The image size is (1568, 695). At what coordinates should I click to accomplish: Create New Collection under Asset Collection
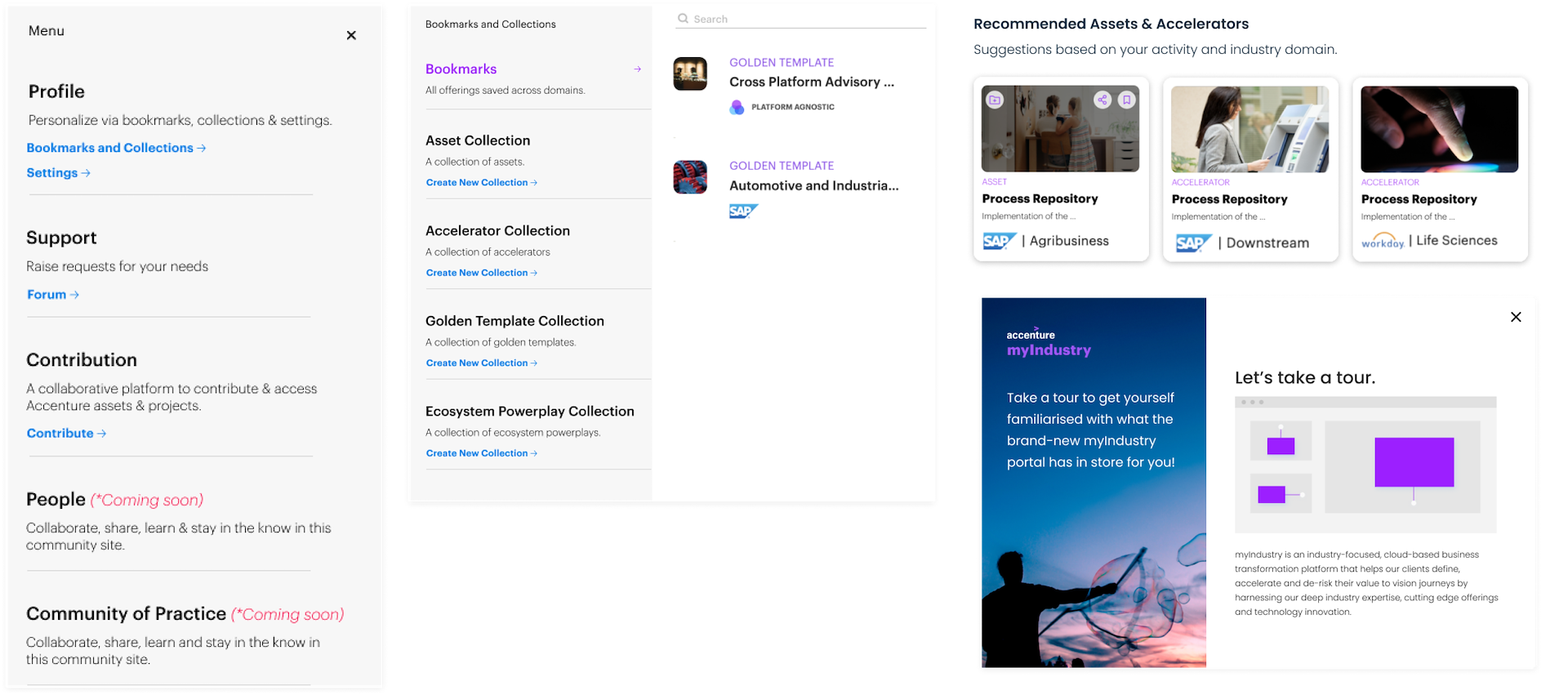click(482, 183)
